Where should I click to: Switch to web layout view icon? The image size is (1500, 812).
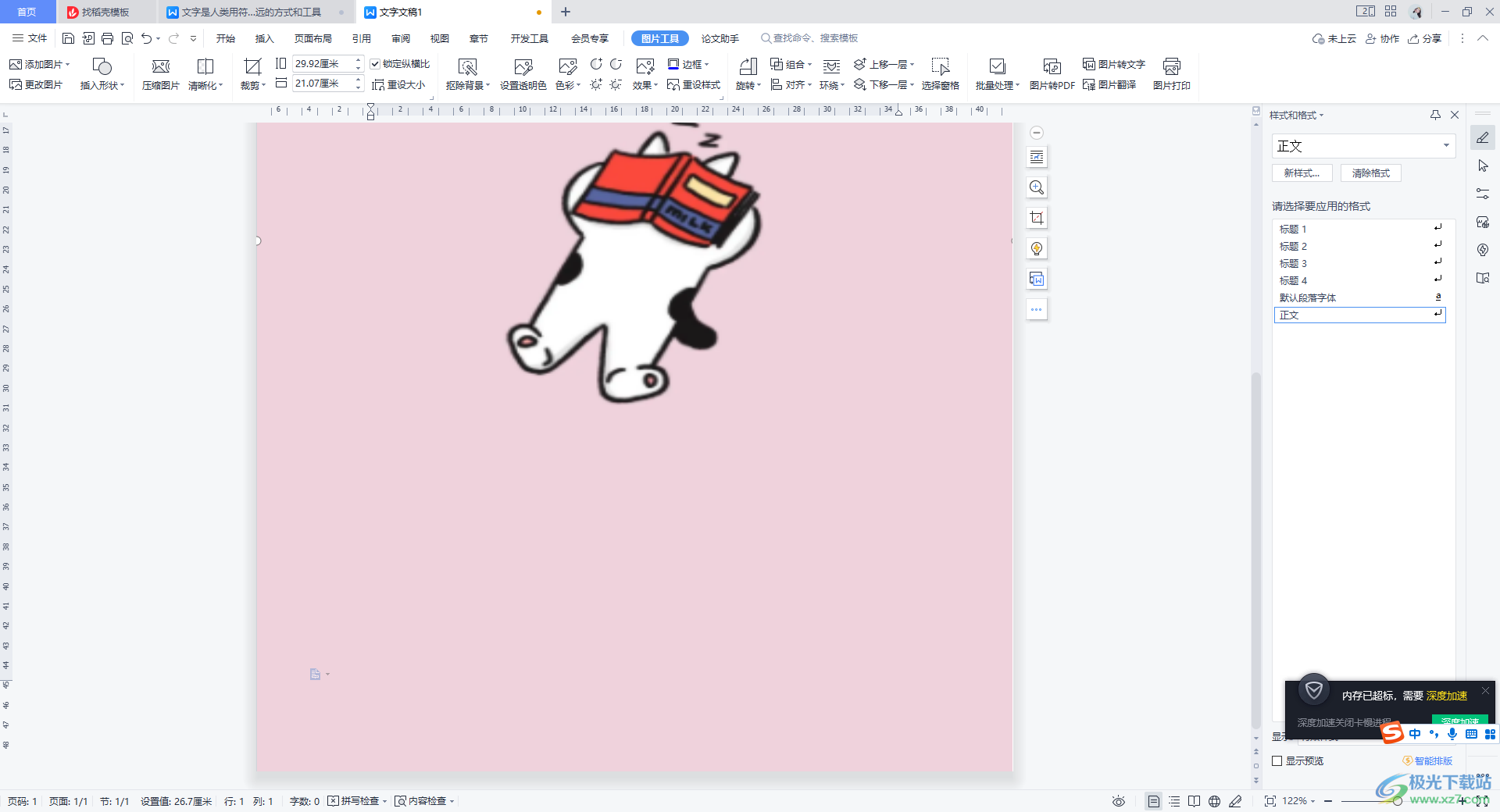point(1214,801)
